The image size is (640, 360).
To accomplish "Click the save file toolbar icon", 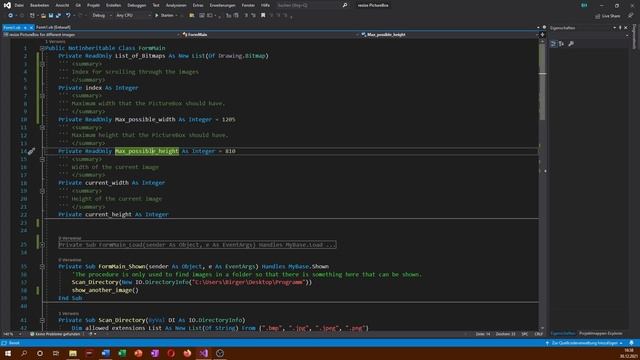I will point(51,16).
